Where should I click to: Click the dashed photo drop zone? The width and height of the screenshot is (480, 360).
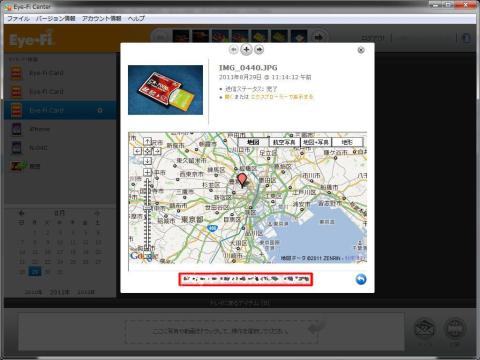click(x=222, y=332)
